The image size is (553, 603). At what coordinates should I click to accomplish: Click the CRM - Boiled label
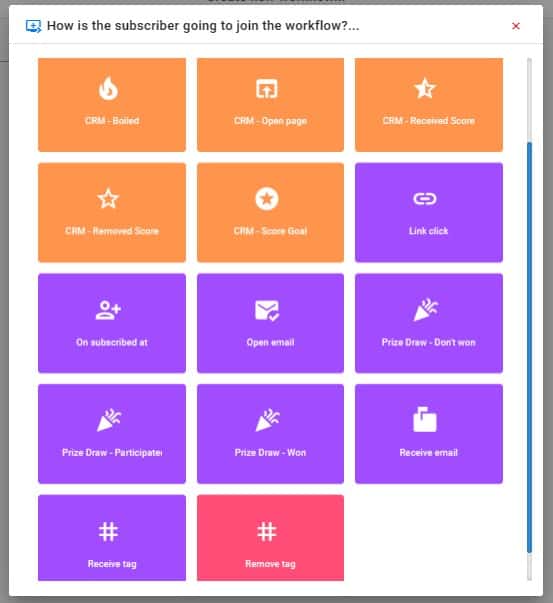pyautogui.click(x=112, y=121)
